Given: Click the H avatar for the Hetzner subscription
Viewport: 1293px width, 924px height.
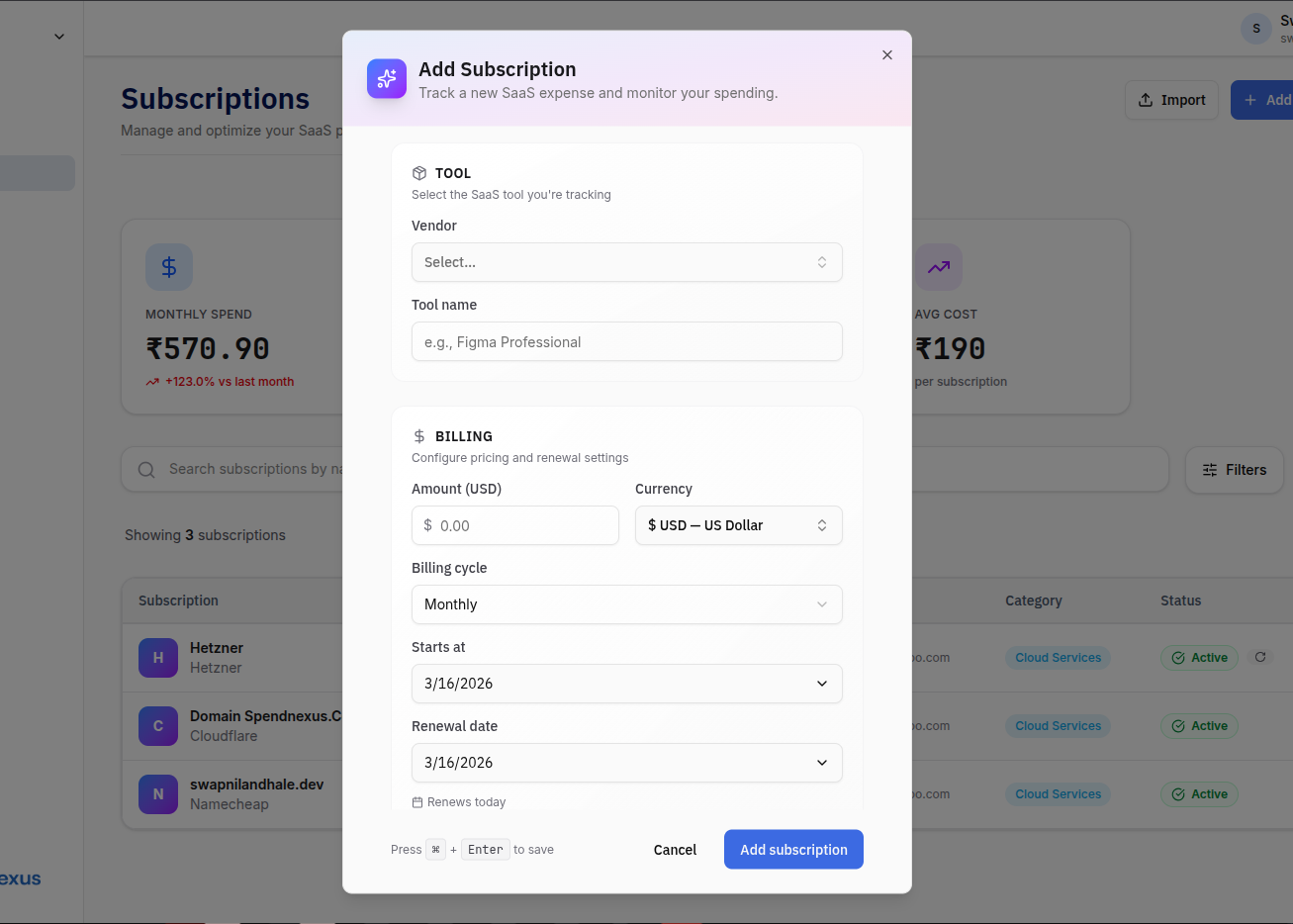Looking at the screenshot, I should pyautogui.click(x=157, y=657).
